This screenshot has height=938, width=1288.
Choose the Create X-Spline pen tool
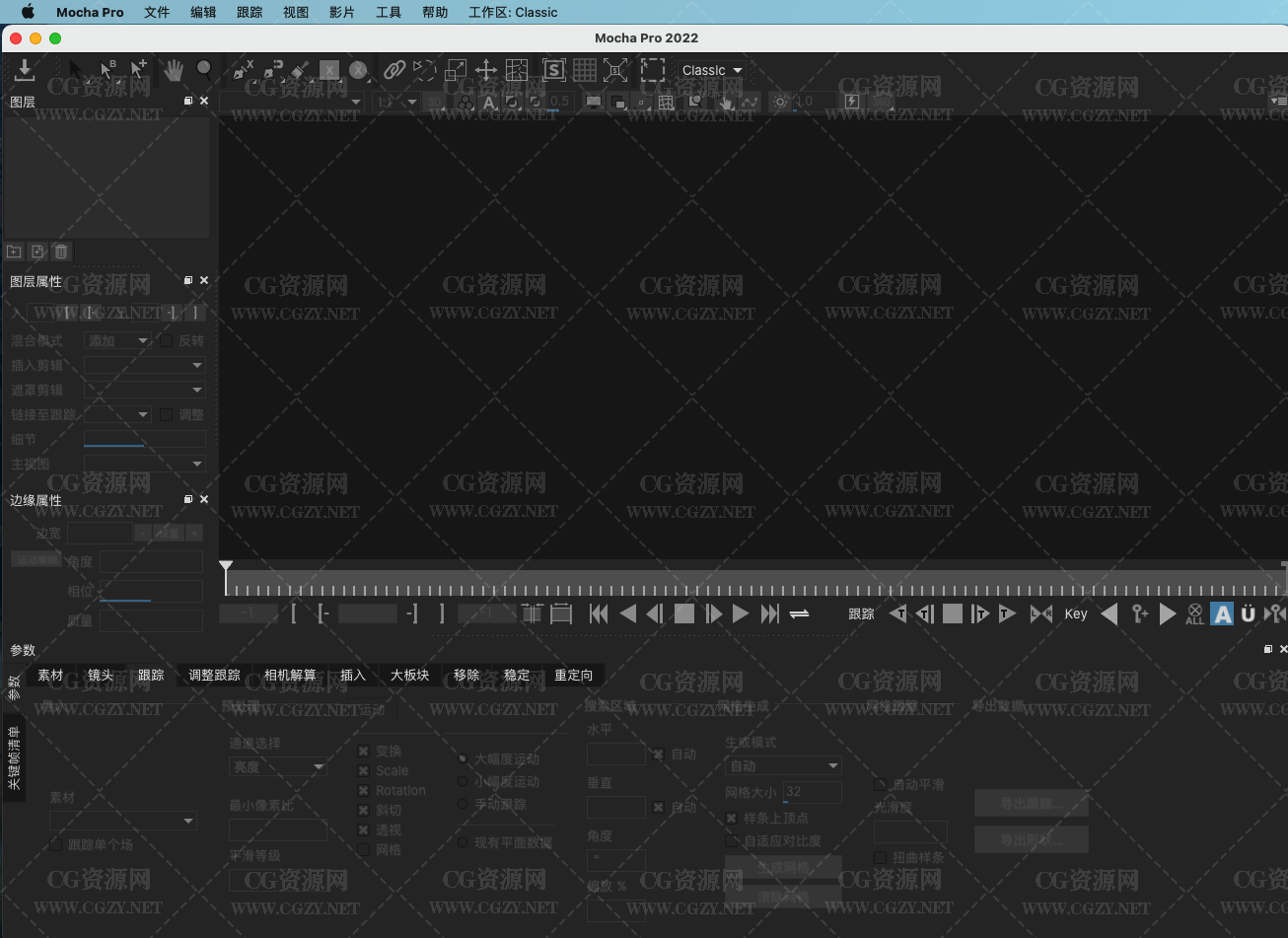click(242, 70)
